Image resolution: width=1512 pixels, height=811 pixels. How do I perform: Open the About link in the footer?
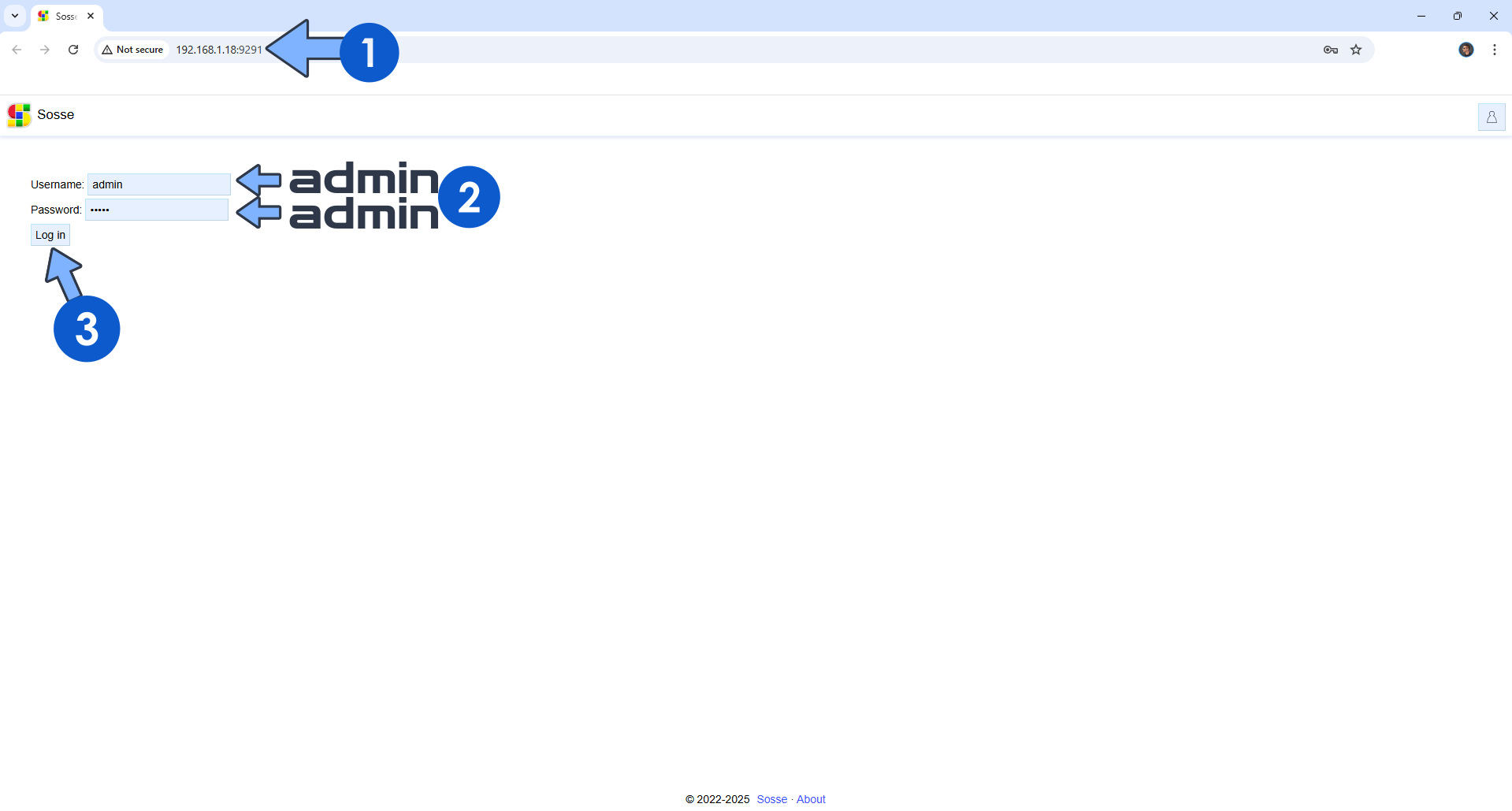(811, 799)
